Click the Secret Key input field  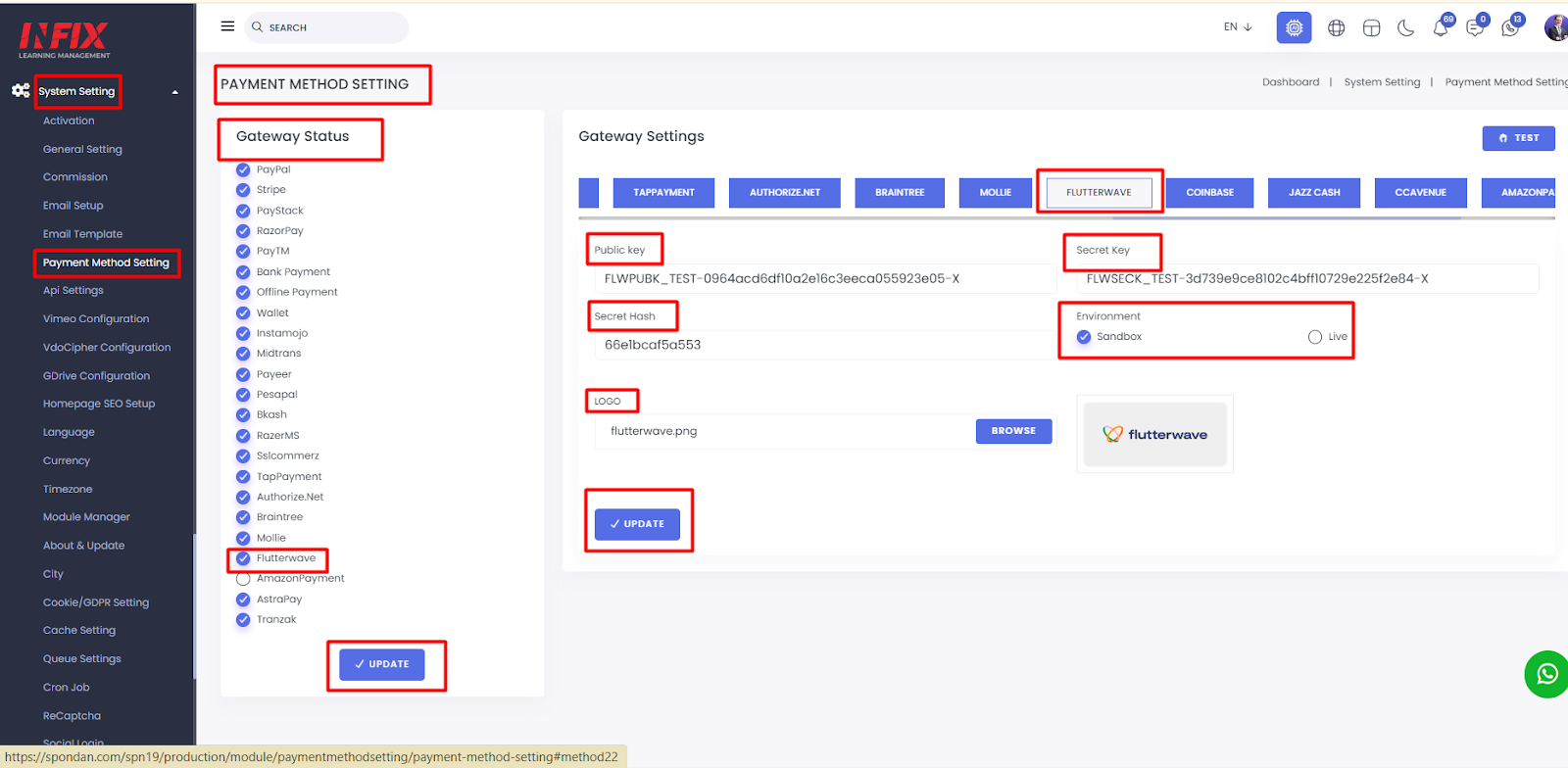pos(1307,279)
